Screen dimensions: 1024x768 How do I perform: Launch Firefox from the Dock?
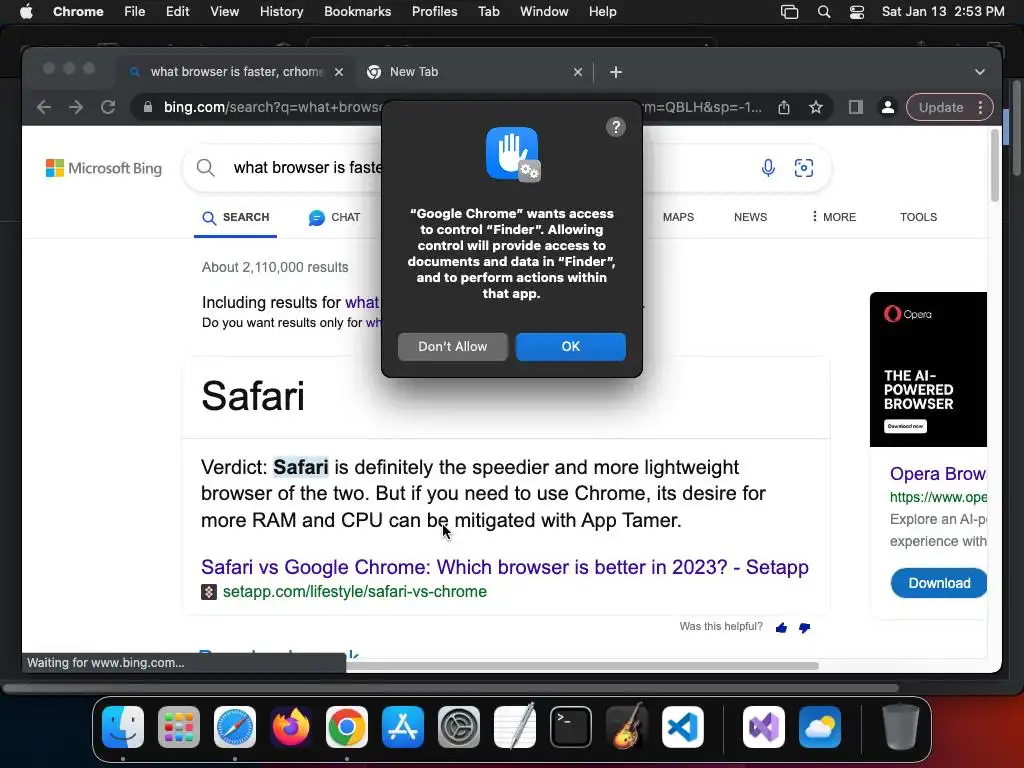[291, 727]
